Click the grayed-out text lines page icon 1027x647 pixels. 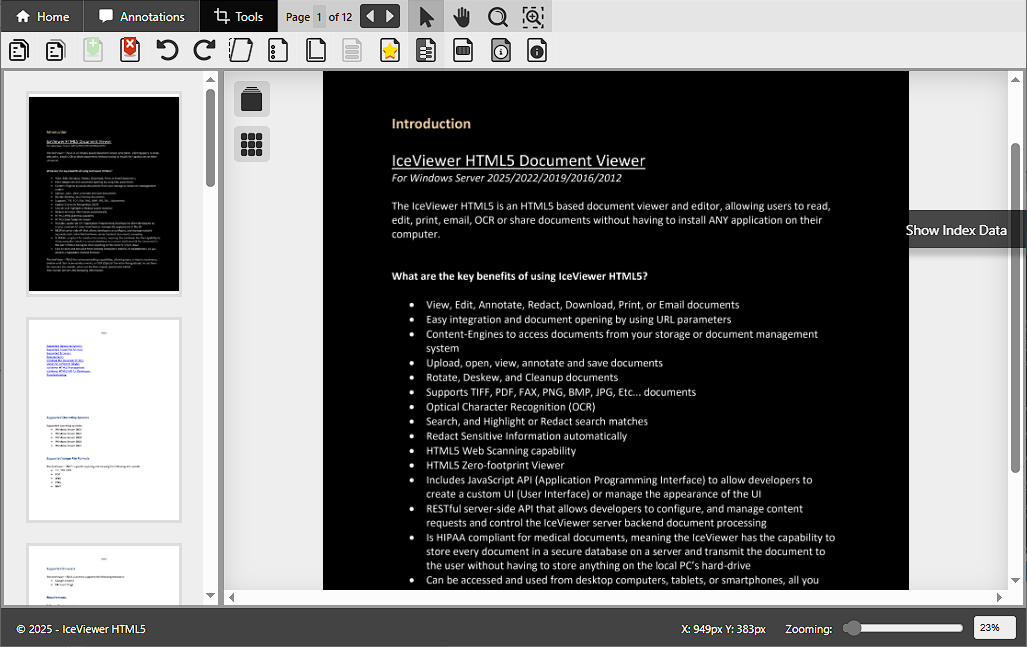(352, 50)
